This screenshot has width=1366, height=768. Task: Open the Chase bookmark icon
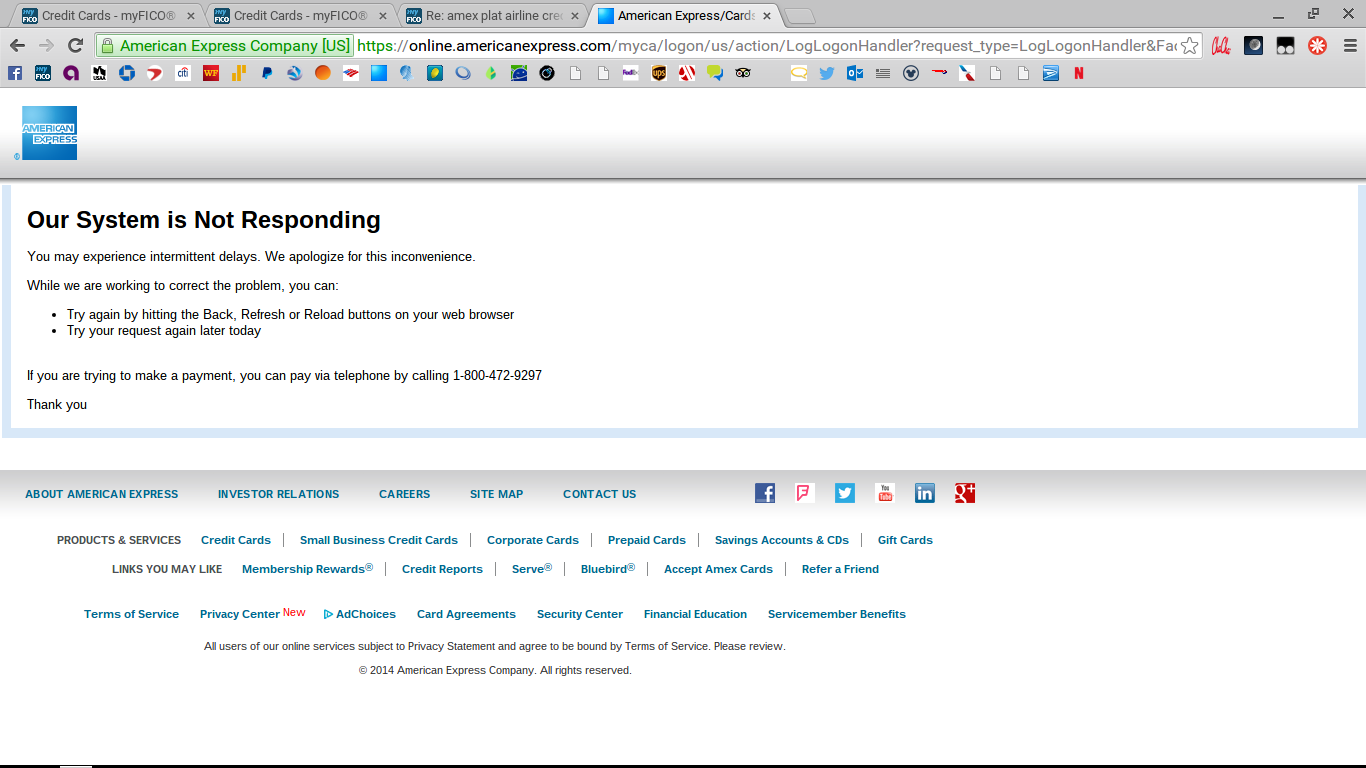(127, 73)
